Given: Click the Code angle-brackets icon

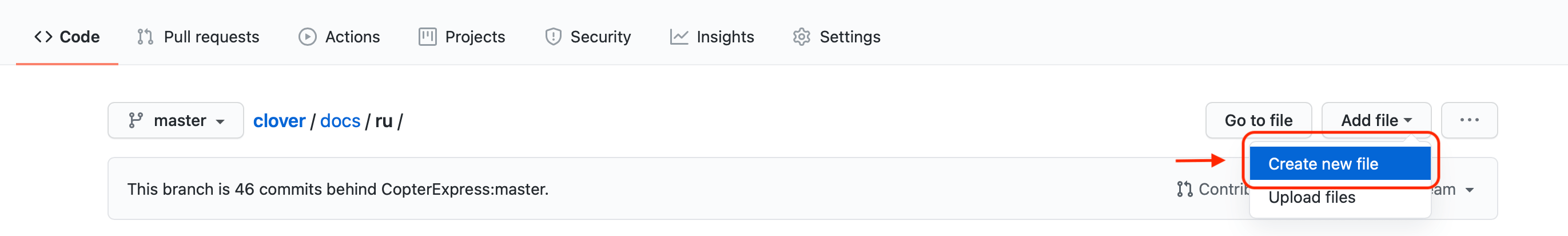Looking at the screenshot, I should [x=43, y=37].
